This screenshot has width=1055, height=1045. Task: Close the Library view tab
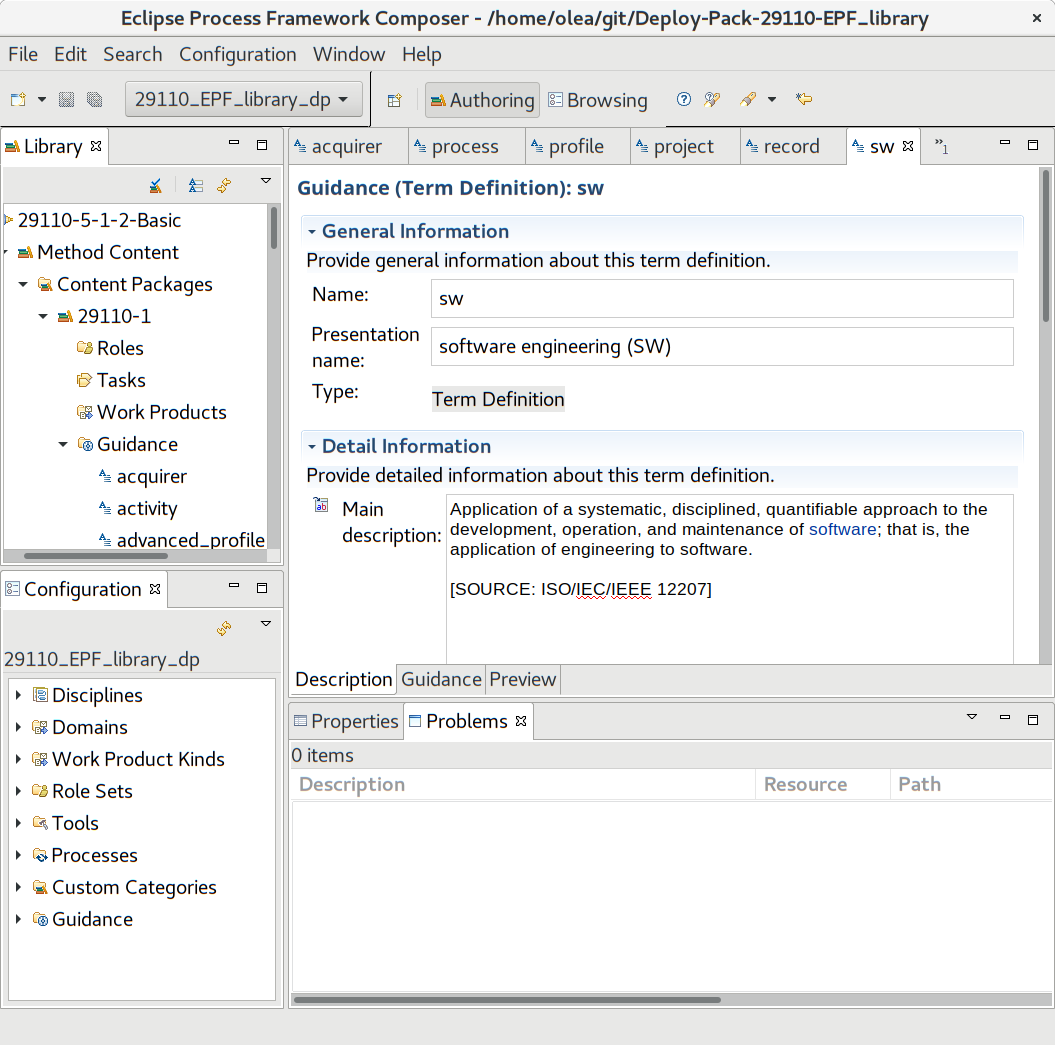(x=96, y=146)
